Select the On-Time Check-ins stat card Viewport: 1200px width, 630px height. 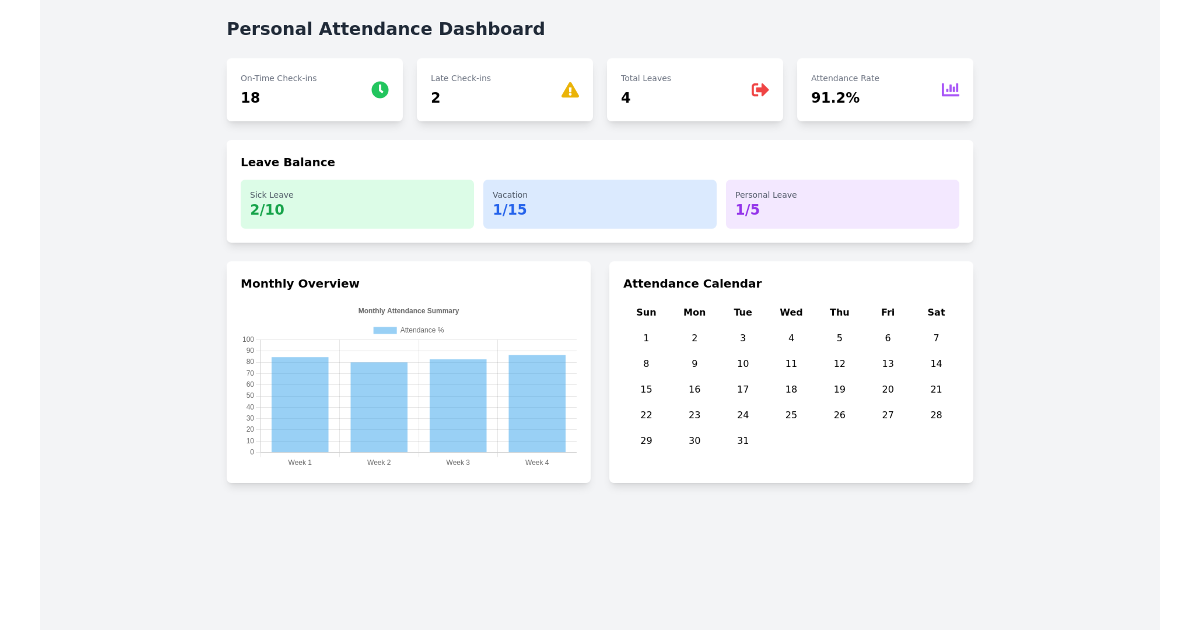pos(314,89)
